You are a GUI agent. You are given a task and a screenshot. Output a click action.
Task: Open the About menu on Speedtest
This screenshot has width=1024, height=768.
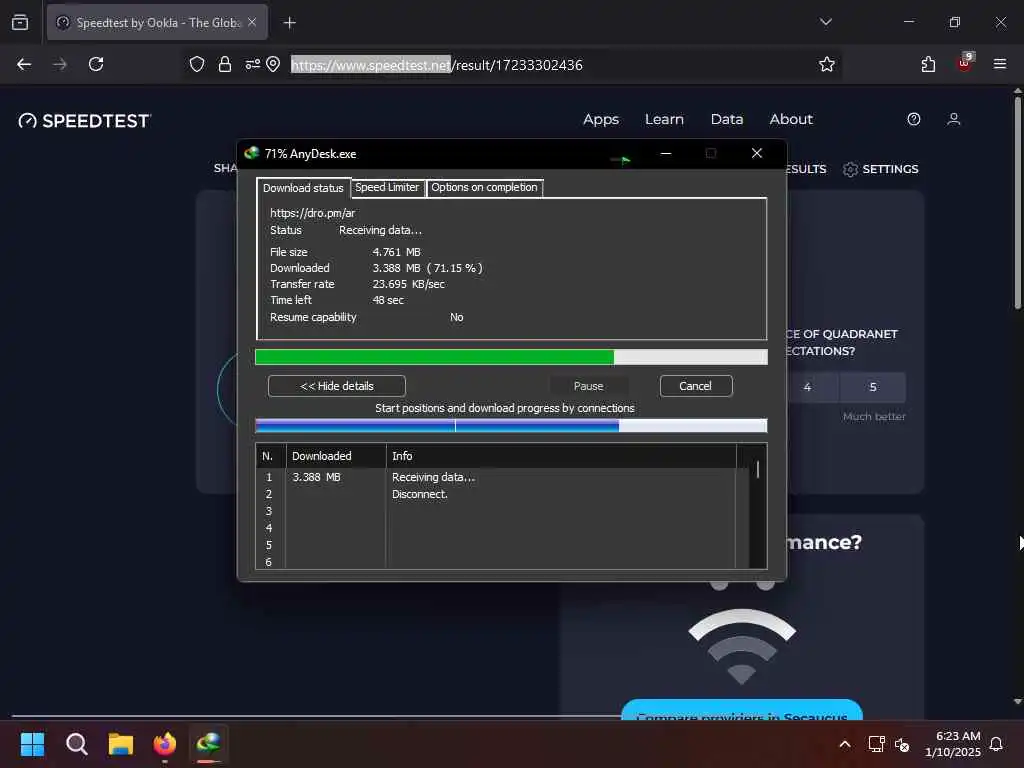click(x=791, y=120)
